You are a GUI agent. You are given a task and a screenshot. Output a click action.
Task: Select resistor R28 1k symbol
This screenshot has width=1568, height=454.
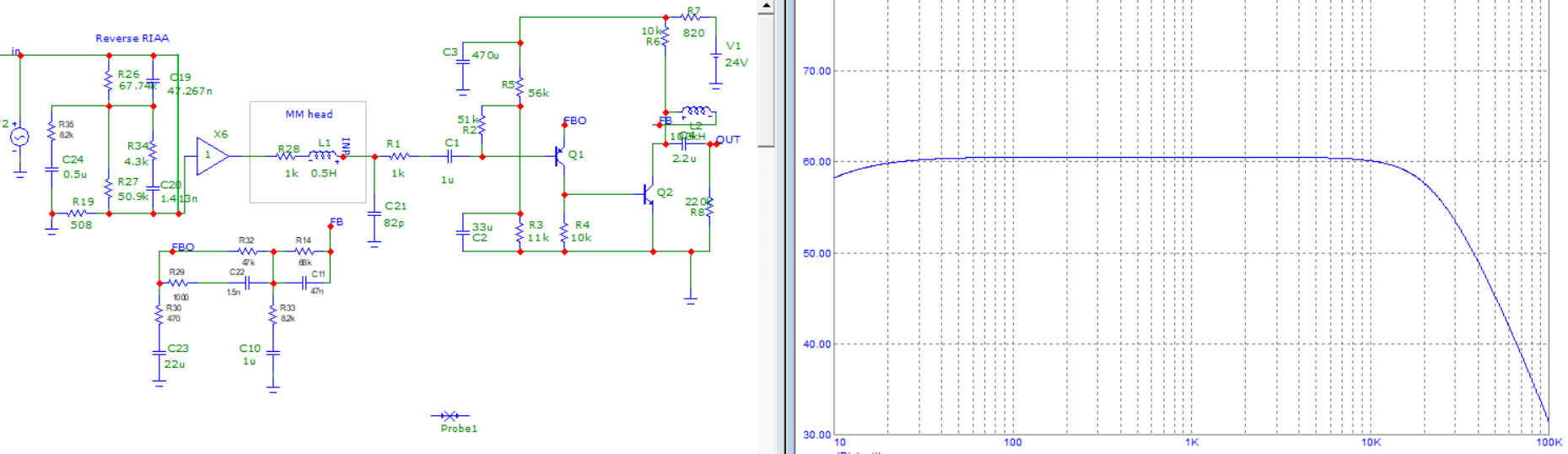tap(288, 156)
